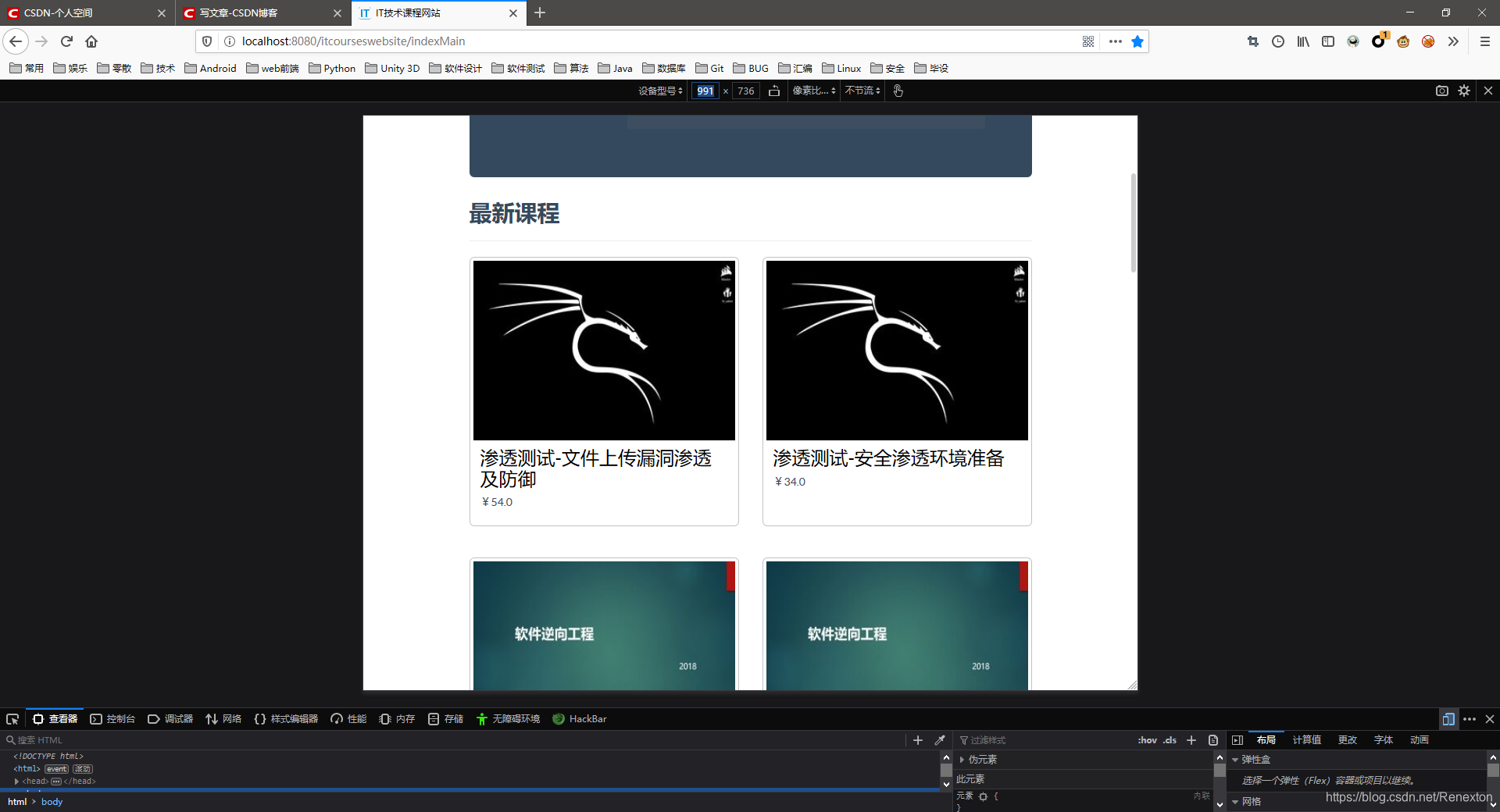Viewport: 1500px width, 812px height.
Task: Reload the current page
Action: tap(66, 41)
